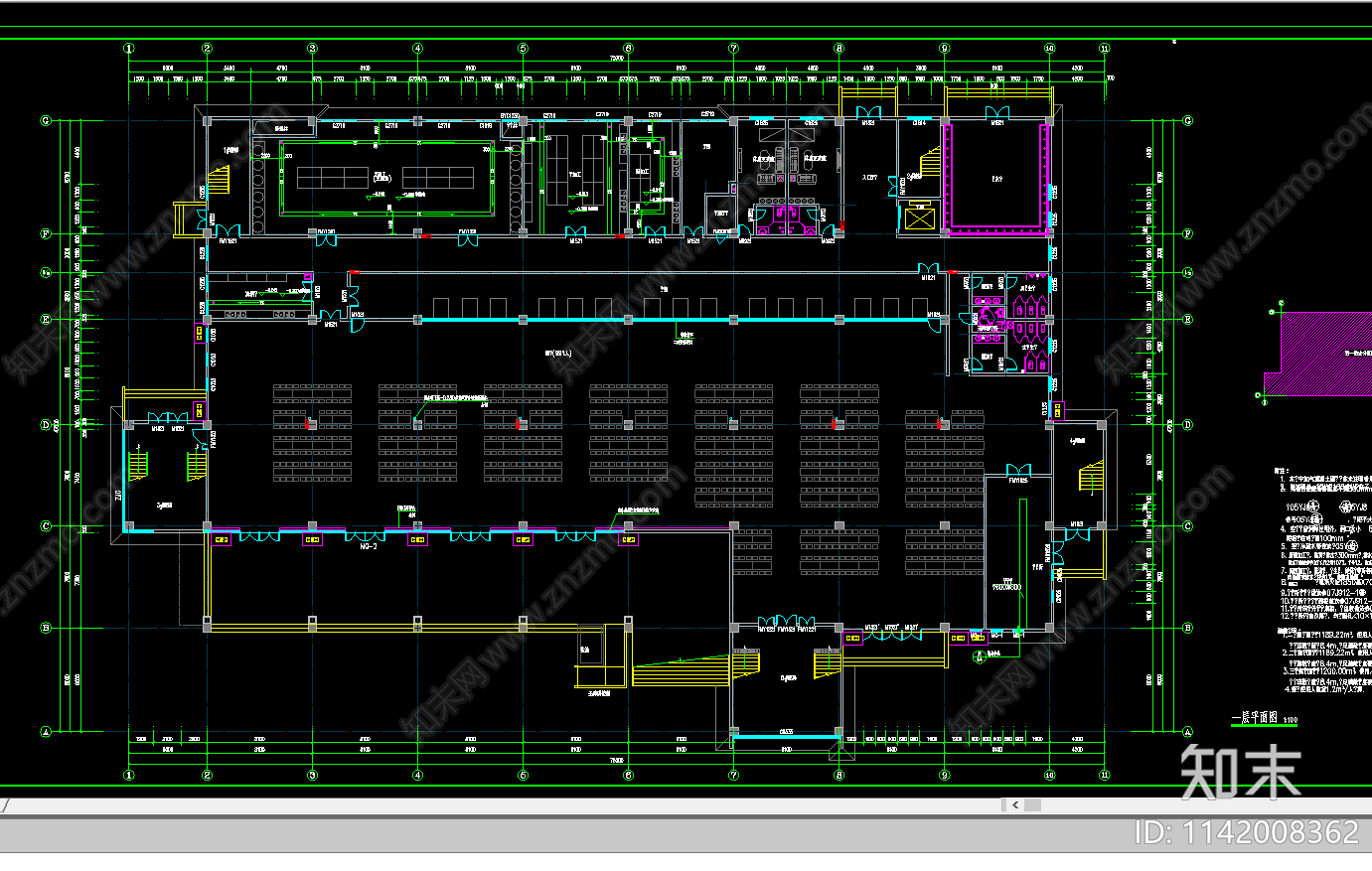Select grid bubble 11 along the top edge
Viewport: 1372px width, 871px height.
click(x=1105, y=48)
